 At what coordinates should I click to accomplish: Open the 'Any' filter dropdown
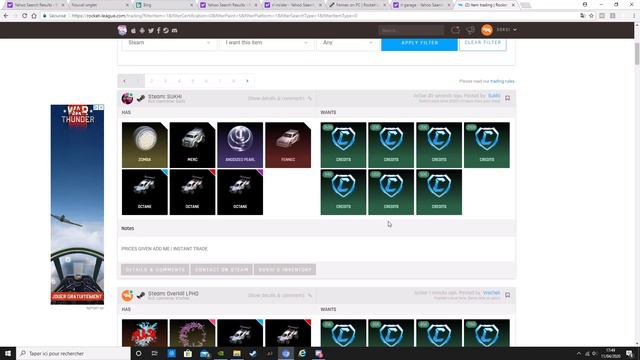(347, 43)
